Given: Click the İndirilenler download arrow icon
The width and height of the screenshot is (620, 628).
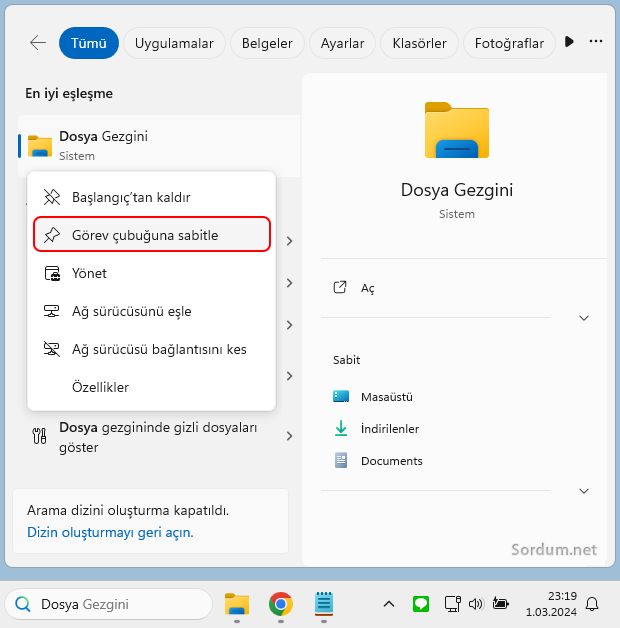Looking at the screenshot, I should click(x=341, y=428).
